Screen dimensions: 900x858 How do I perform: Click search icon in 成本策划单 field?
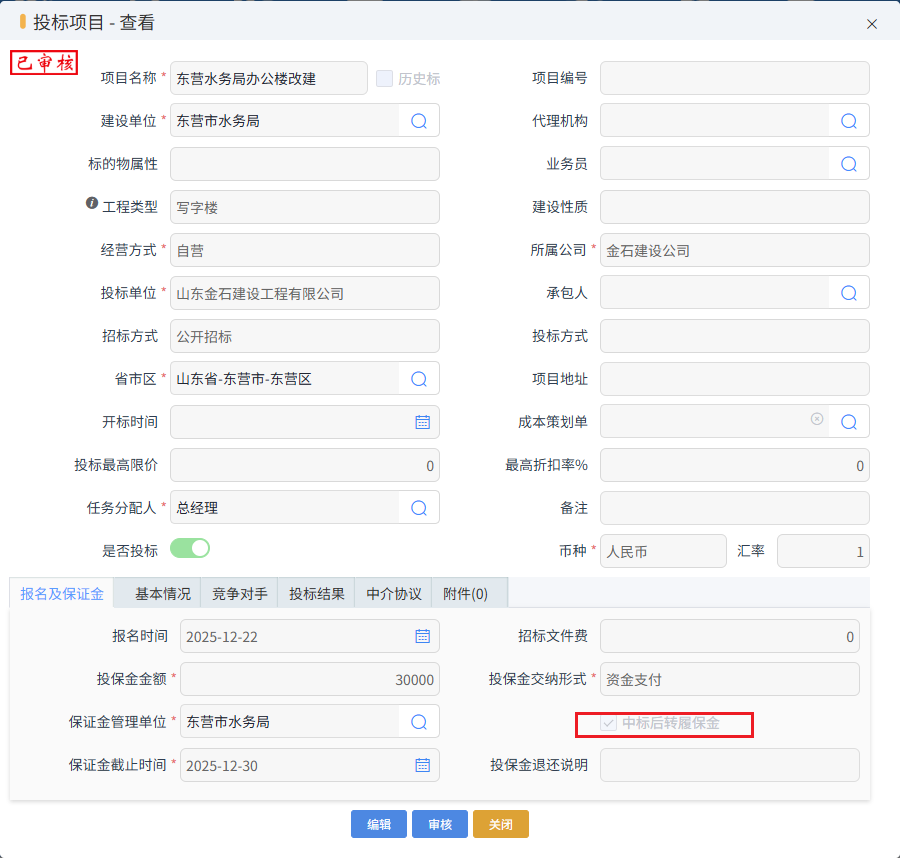849,422
